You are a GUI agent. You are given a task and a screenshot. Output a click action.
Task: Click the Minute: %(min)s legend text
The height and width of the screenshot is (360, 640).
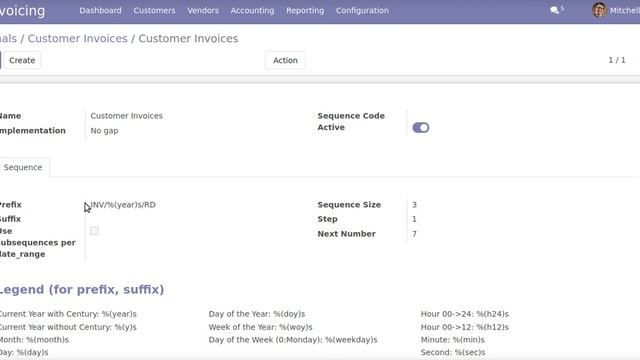(453, 340)
